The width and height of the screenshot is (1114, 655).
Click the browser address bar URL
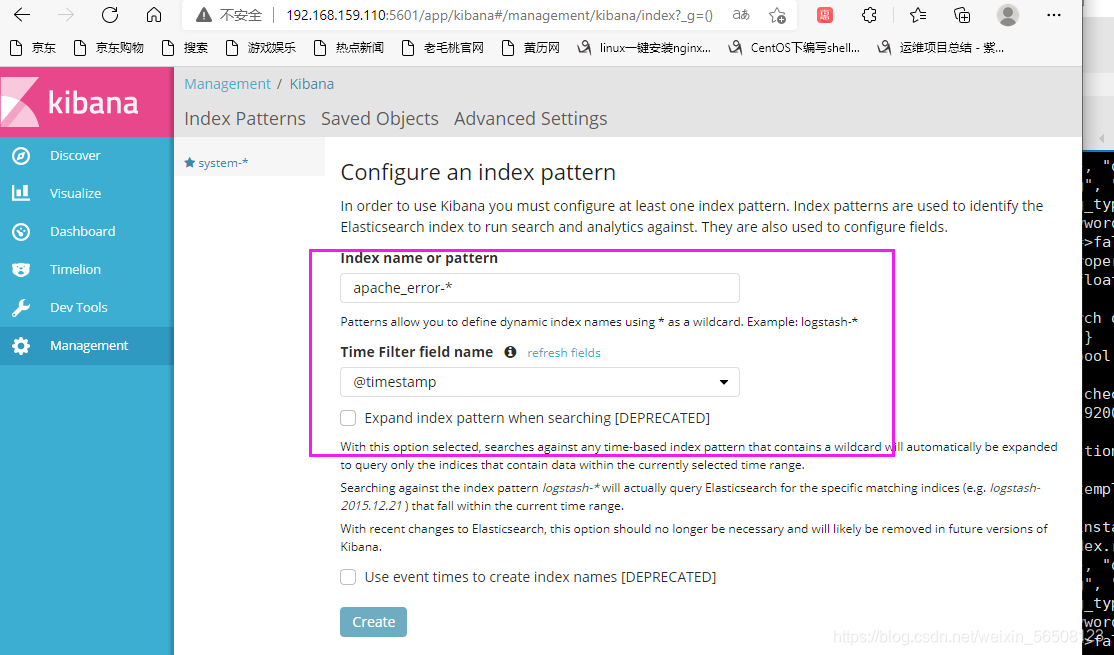click(499, 15)
